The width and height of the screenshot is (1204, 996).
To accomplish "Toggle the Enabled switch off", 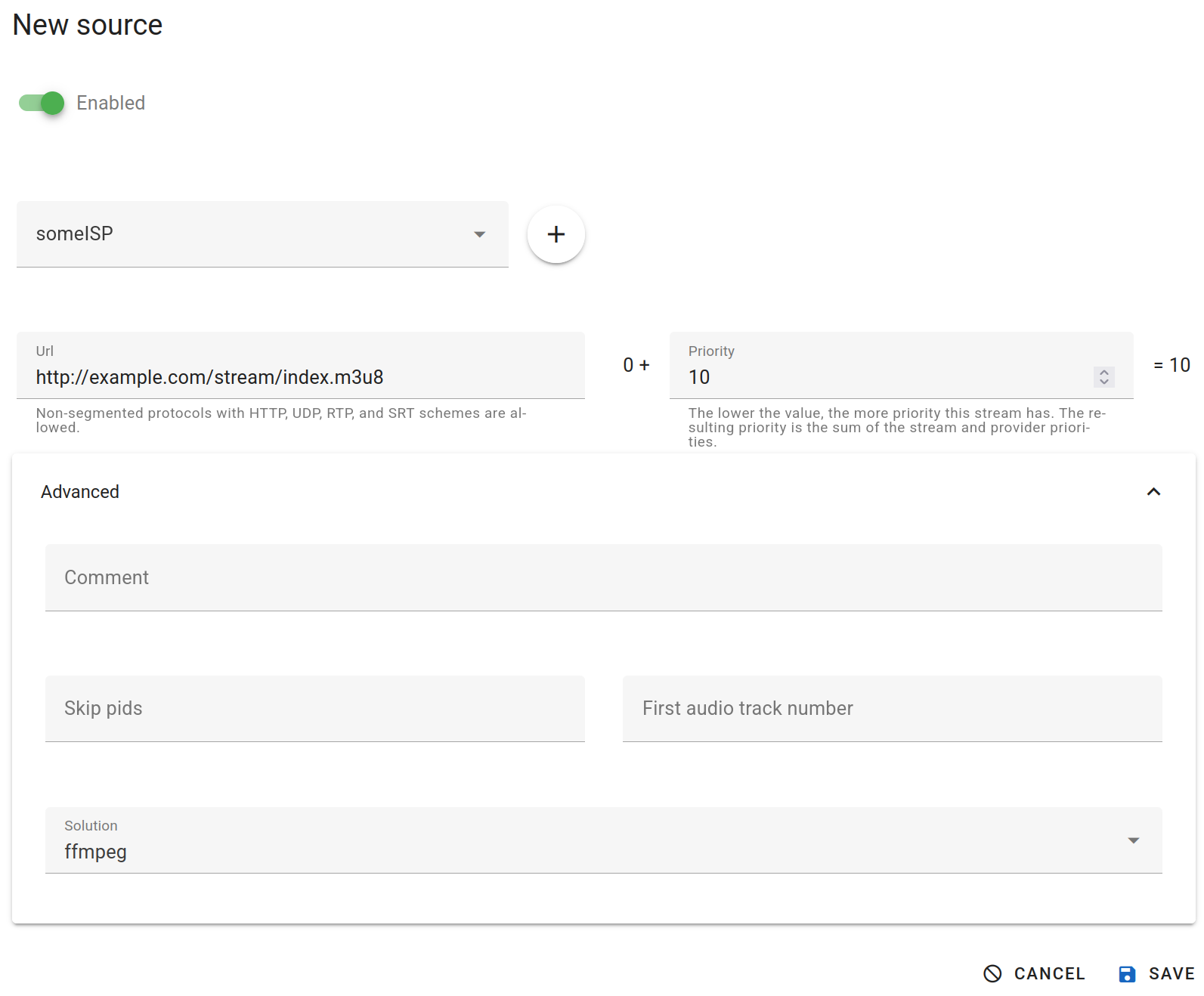I will pyautogui.click(x=42, y=103).
